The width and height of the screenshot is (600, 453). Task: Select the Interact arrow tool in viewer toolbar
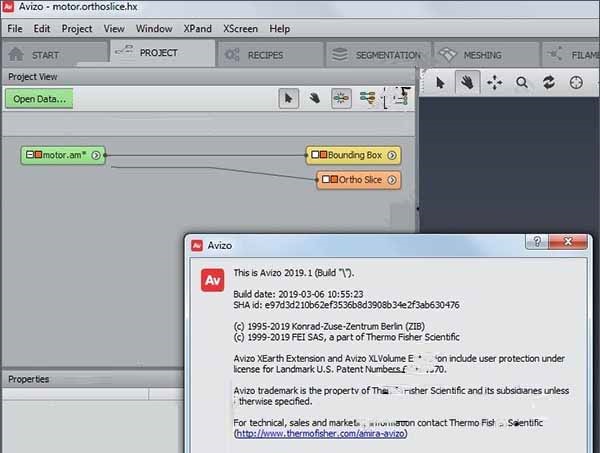click(440, 83)
